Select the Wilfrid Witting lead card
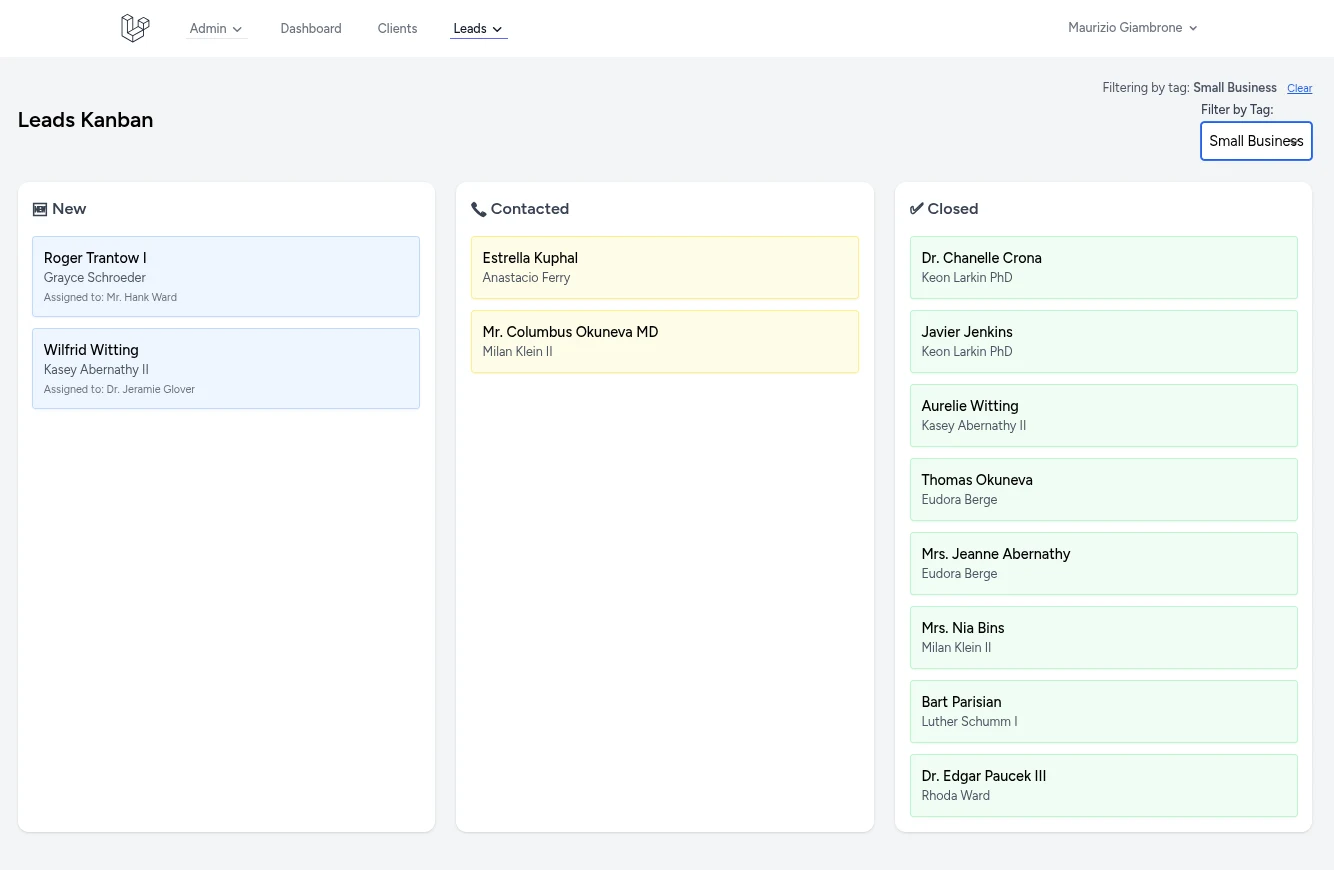 tap(226, 368)
